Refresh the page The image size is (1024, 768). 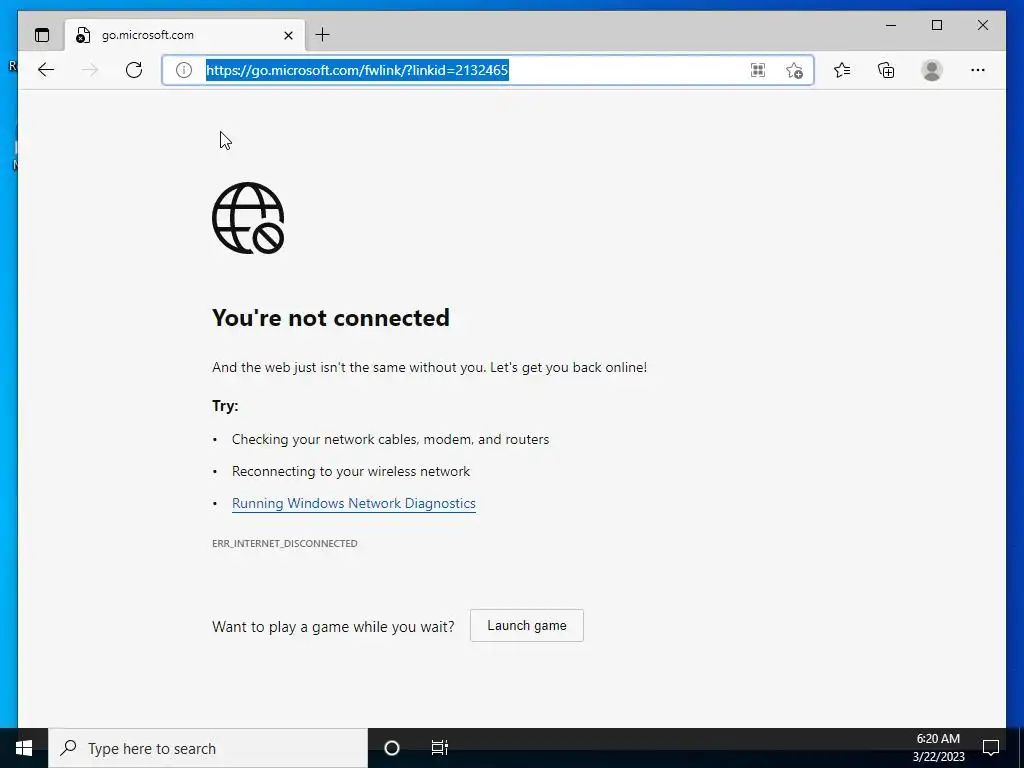point(134,70)
